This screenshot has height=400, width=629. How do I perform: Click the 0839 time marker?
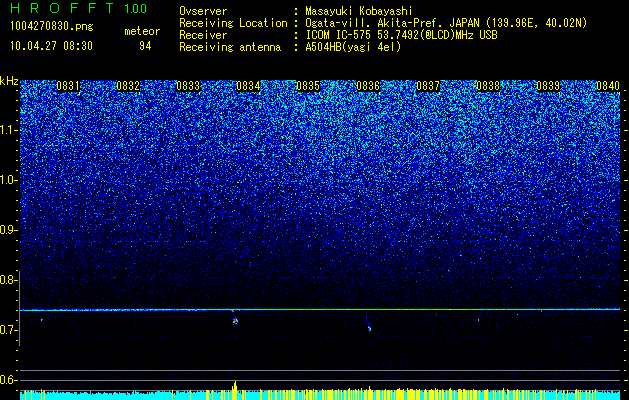click(x=548, y=86)
